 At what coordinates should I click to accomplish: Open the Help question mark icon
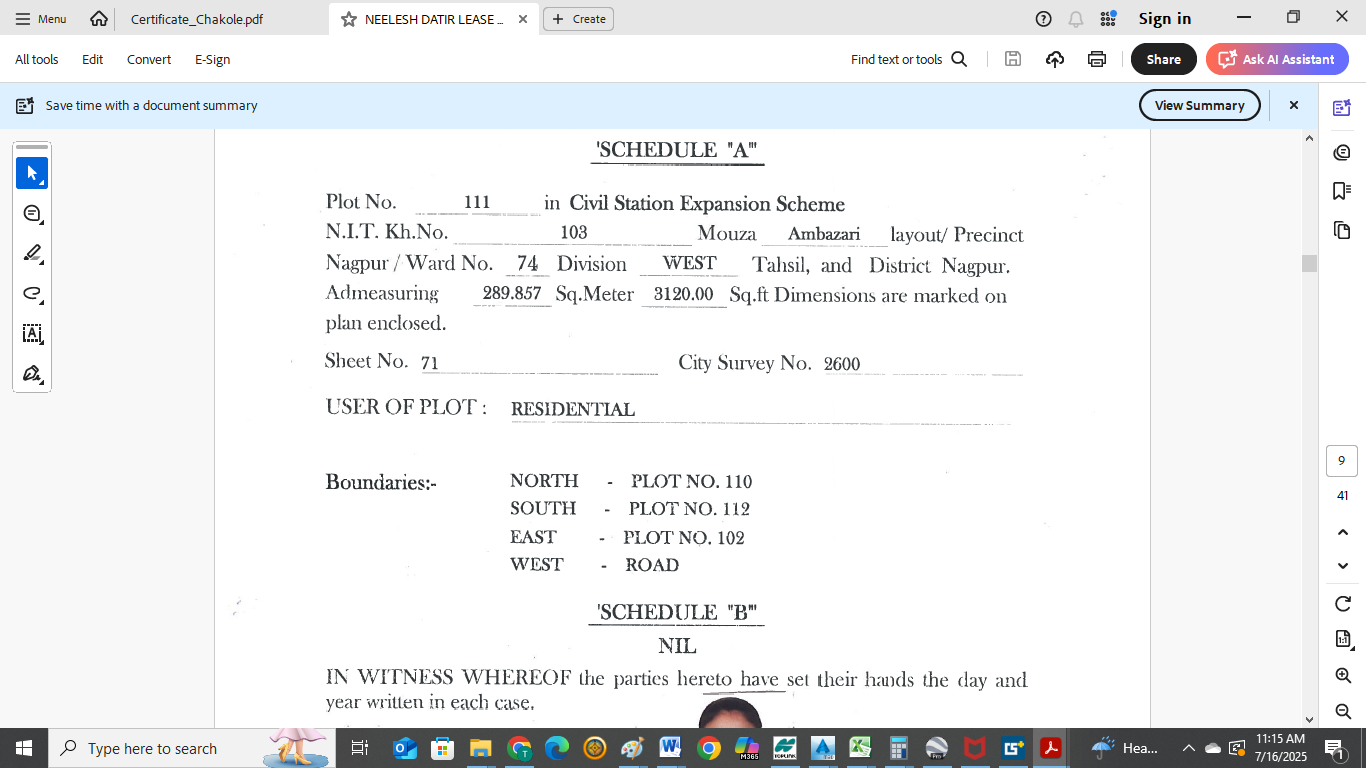1044,19
